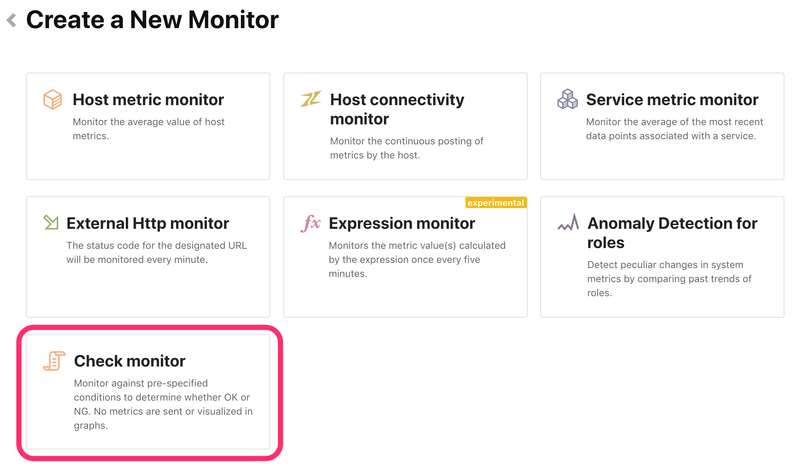Click 'Monitor the average value of host metrics.'
The image size is (800, 468).
click(148, 129)
